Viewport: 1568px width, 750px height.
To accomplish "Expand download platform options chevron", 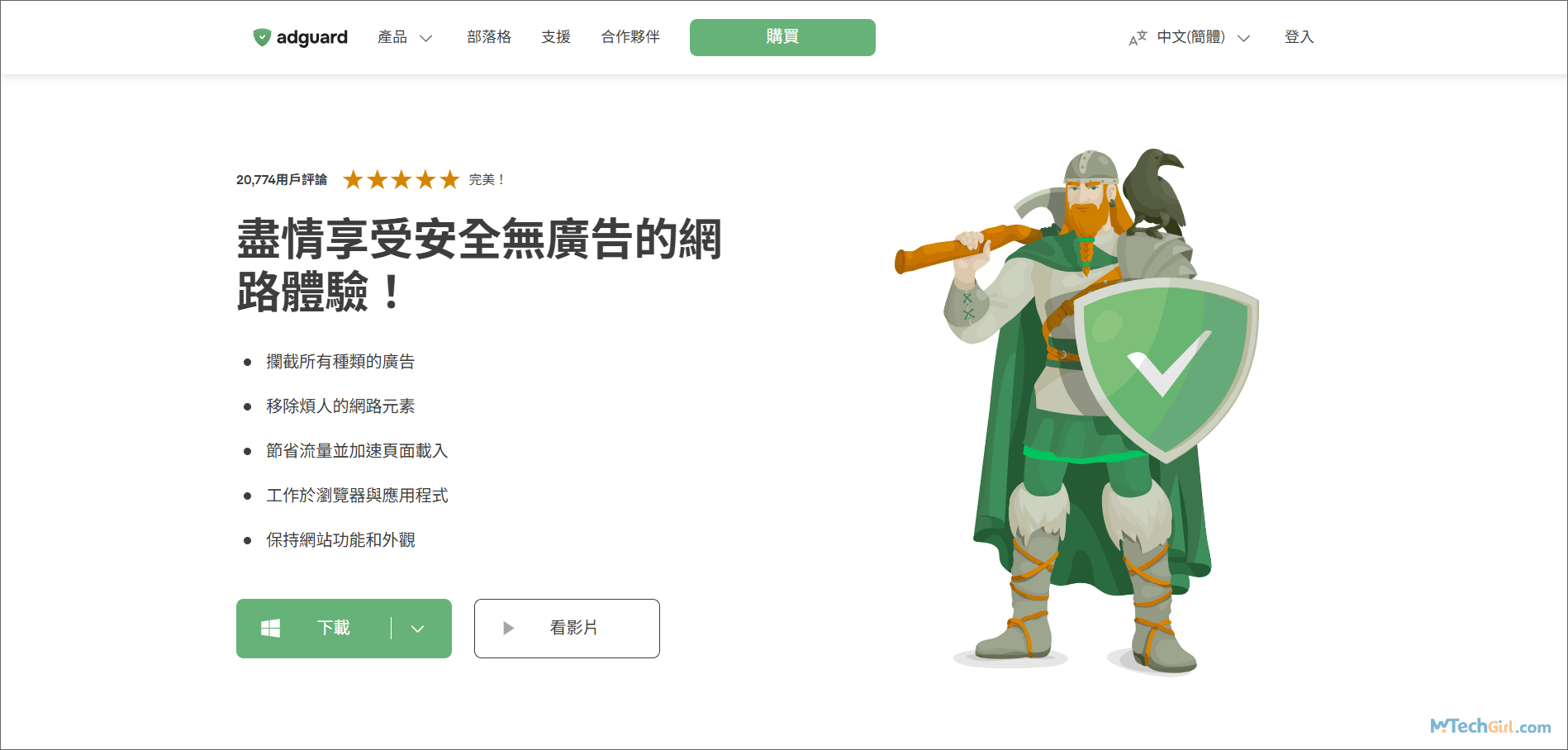I will [418, 629].
